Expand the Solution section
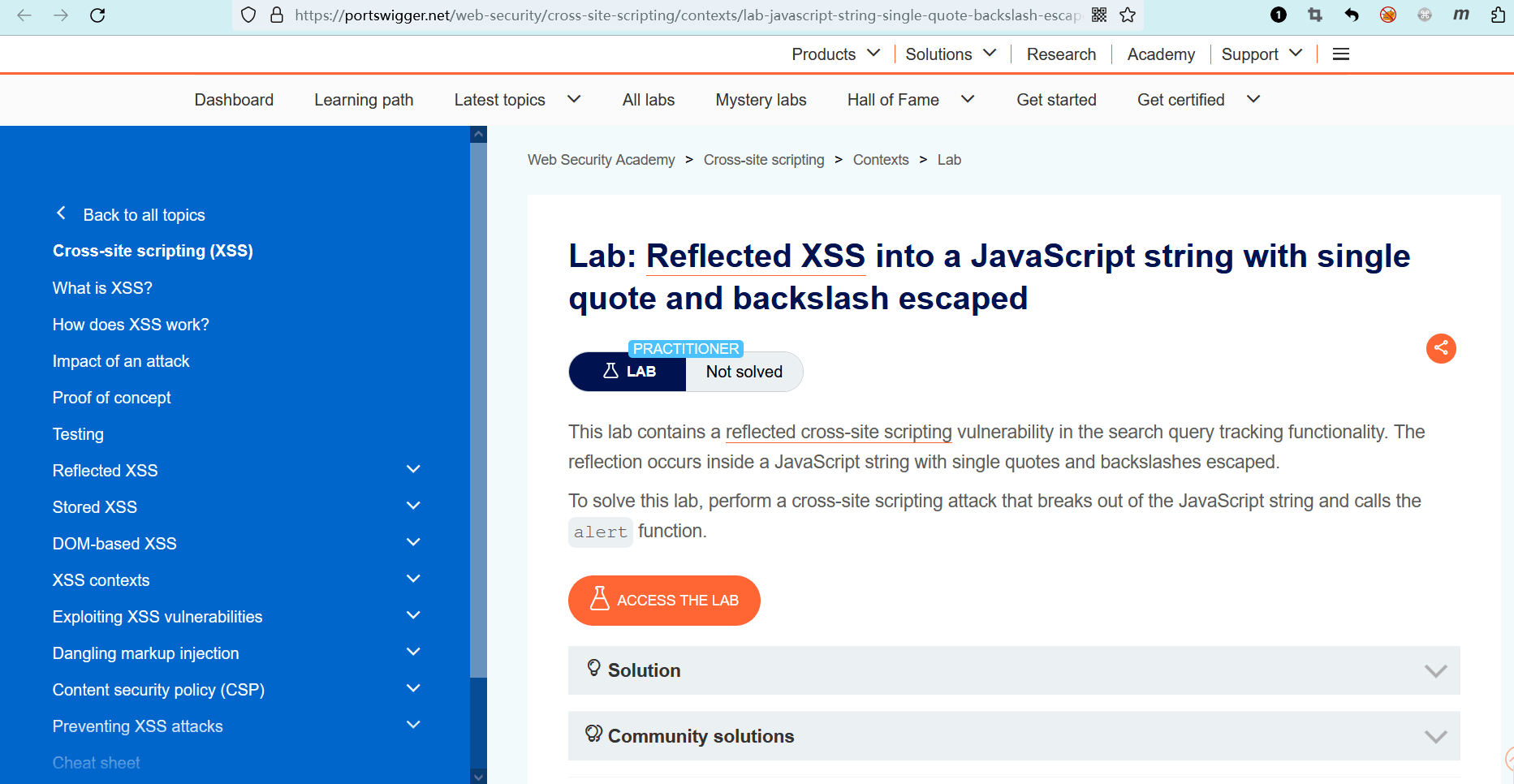1514x784 pixels. point(1013,670)
